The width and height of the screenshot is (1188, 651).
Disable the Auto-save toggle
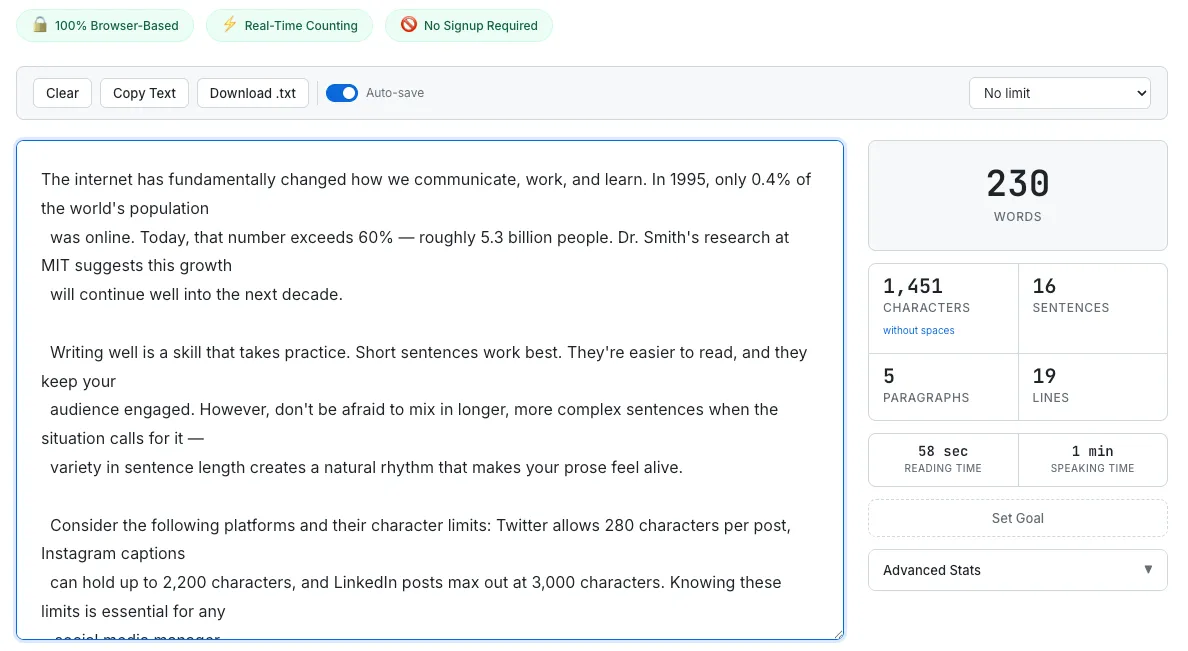(x=342, y=92)
